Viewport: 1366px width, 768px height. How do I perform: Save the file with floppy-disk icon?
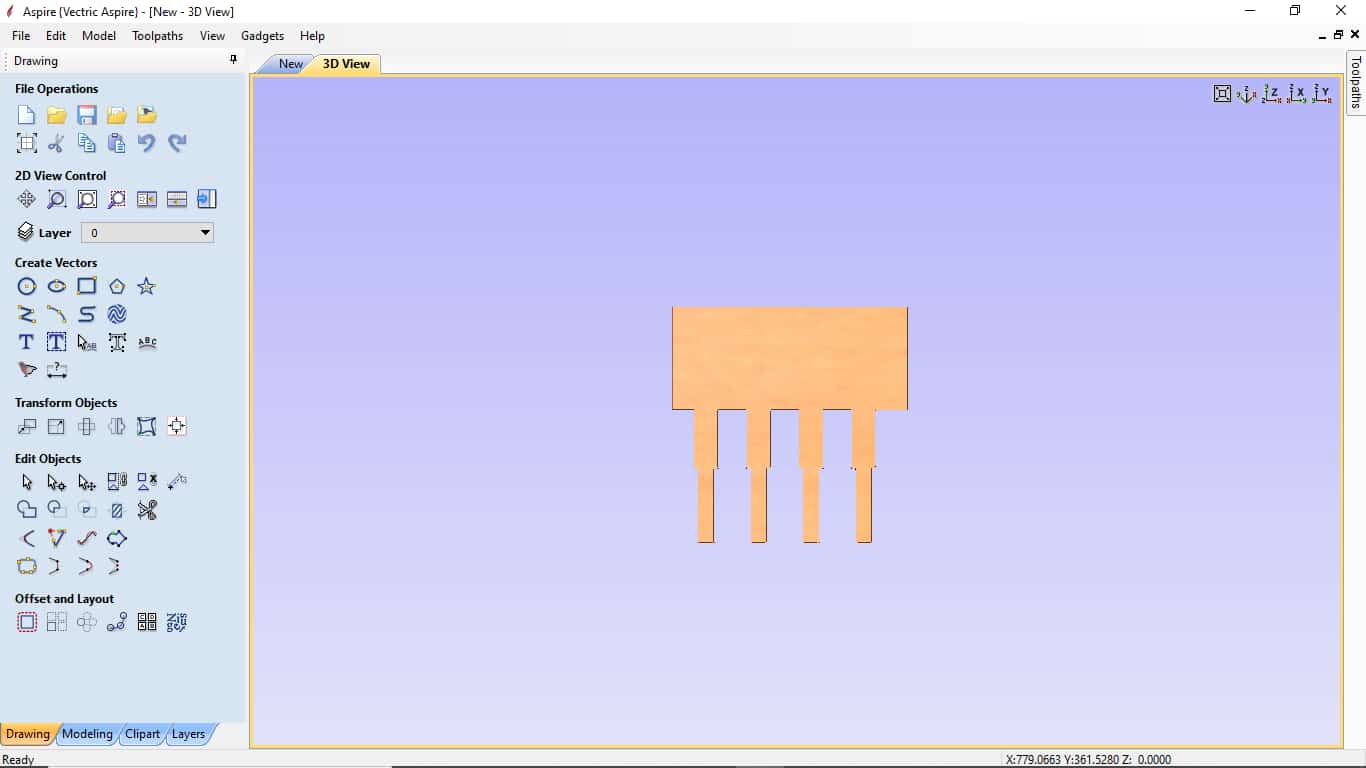[x=87, y=115]
